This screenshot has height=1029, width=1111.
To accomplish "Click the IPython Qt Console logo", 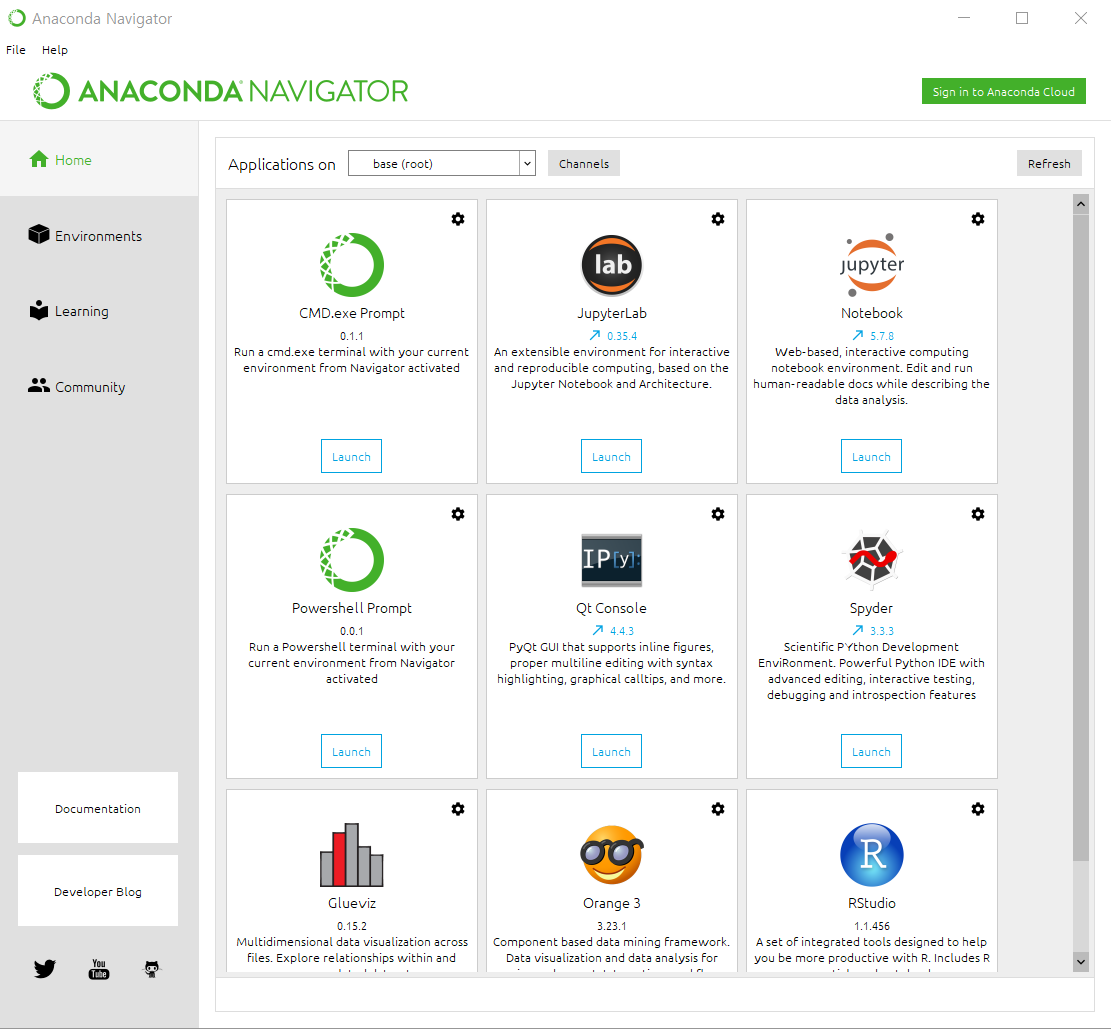I will (x=611, y=560).
